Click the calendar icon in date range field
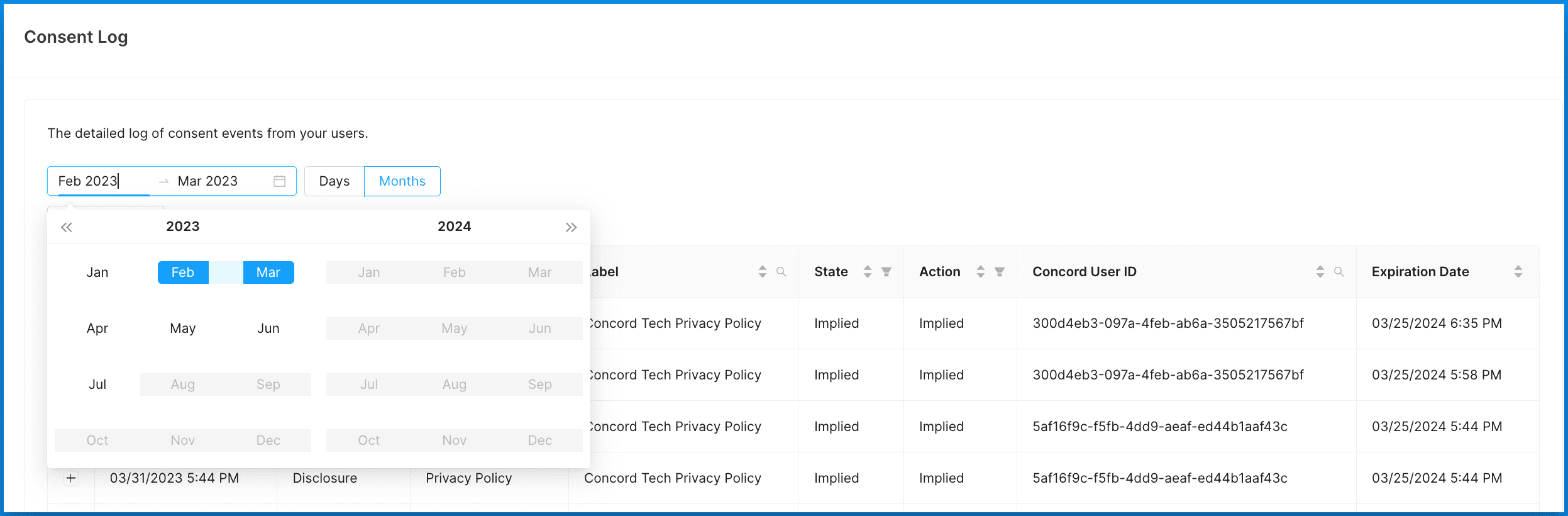The image size is (1568, 516). click(279, 181)
